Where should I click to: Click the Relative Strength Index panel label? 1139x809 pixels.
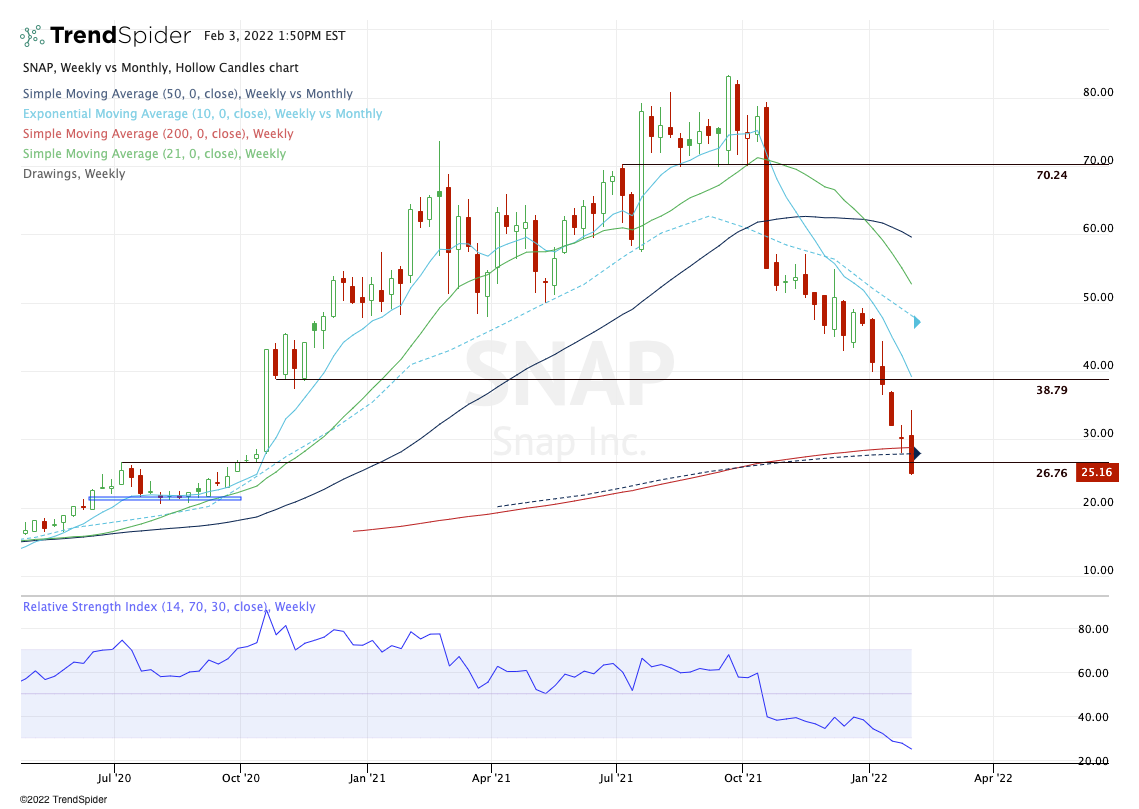point(169,606)
